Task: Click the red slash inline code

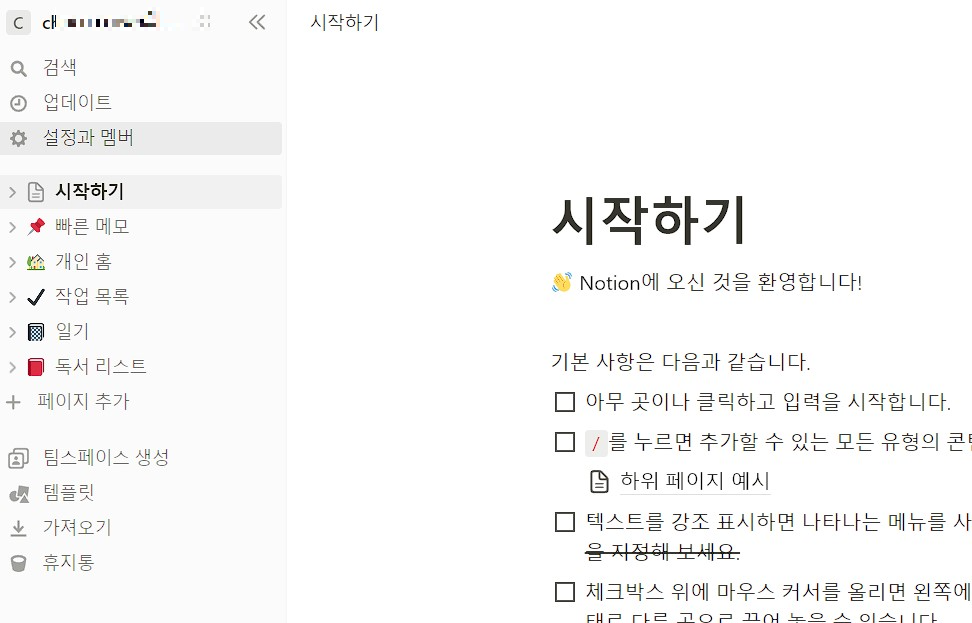Action: coord(596,443)
